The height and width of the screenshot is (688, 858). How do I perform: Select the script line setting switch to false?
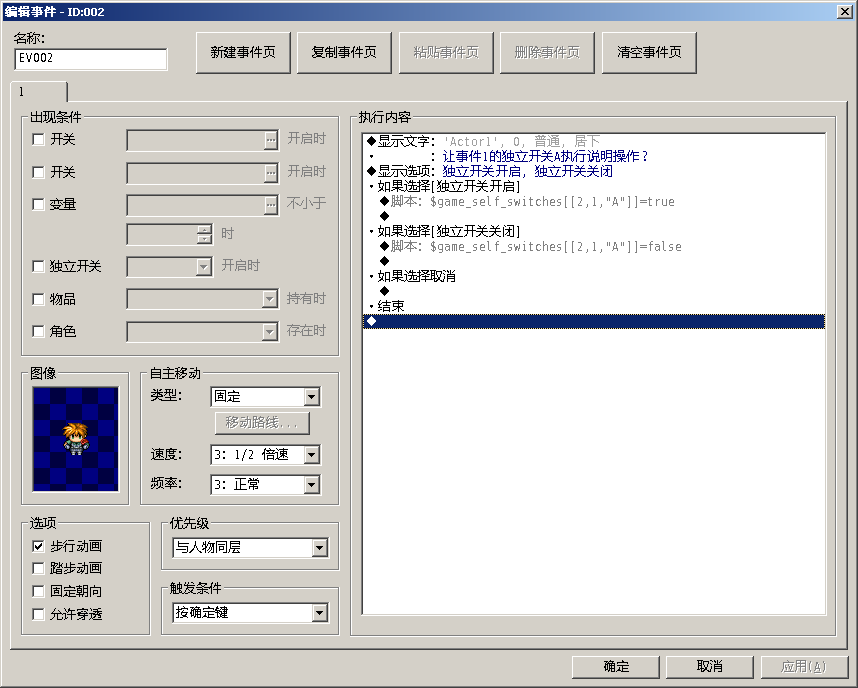click(x=594, y=246)
